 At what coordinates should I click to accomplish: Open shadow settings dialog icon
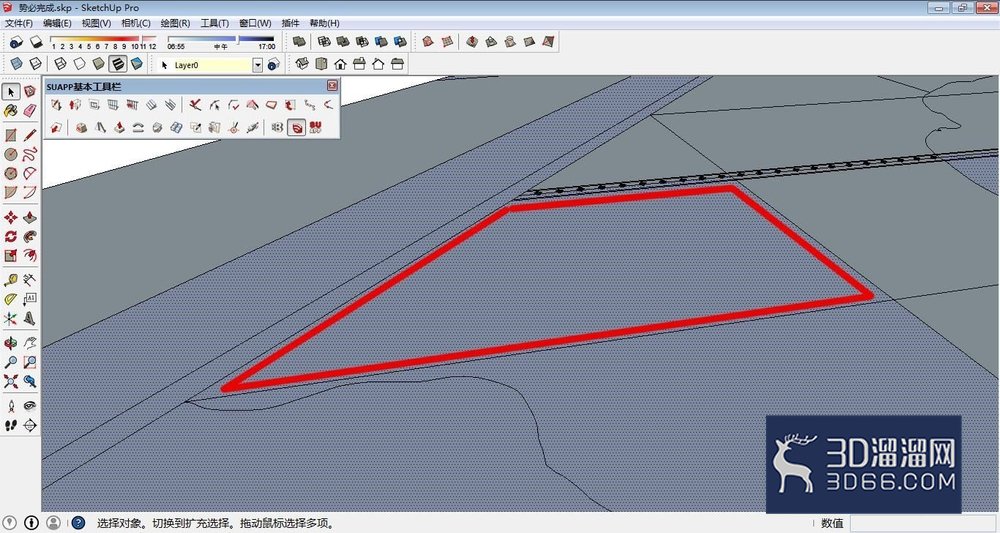17,42
